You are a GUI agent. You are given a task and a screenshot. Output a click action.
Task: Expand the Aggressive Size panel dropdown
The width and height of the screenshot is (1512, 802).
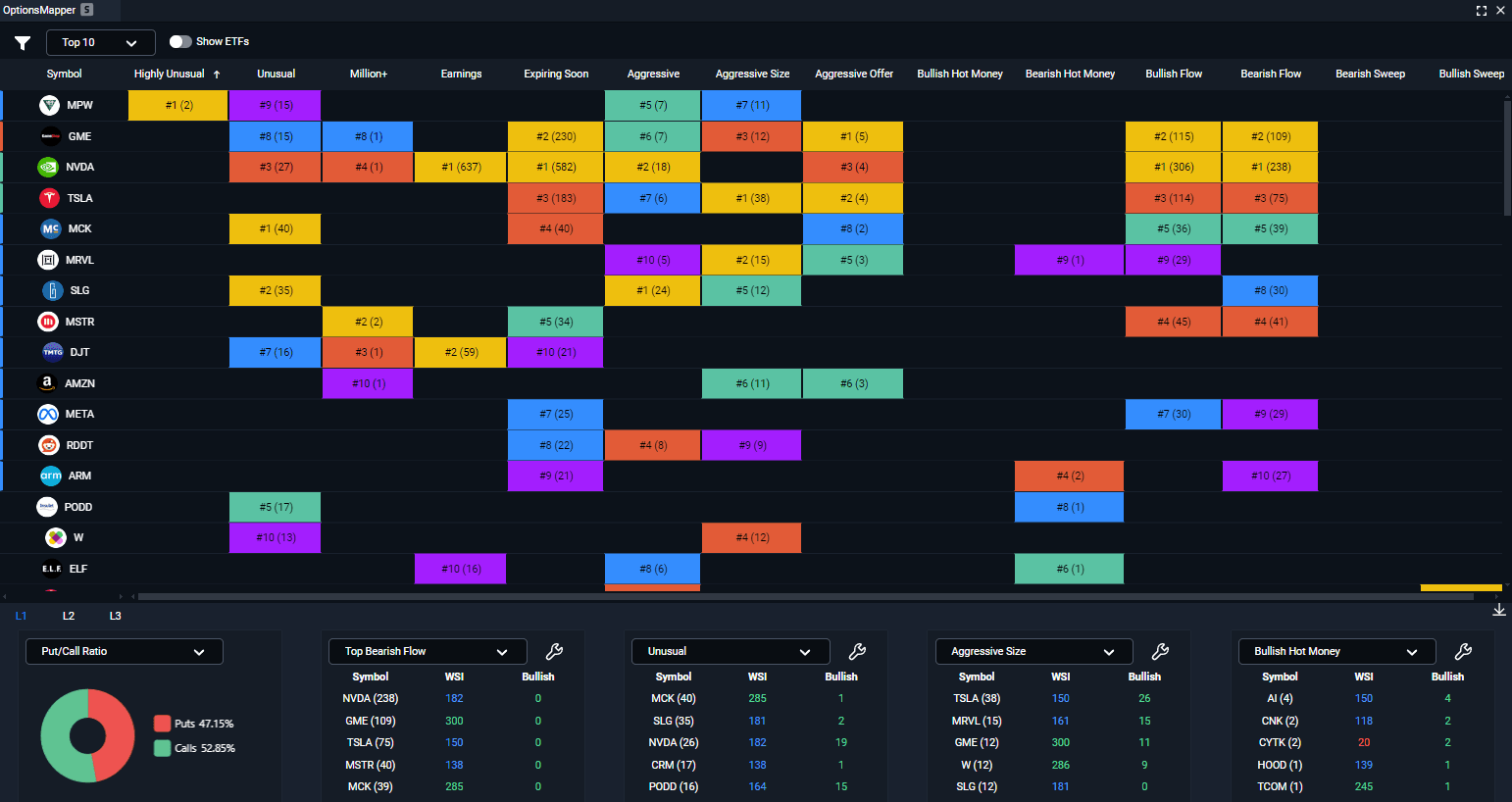point(1033,652)
